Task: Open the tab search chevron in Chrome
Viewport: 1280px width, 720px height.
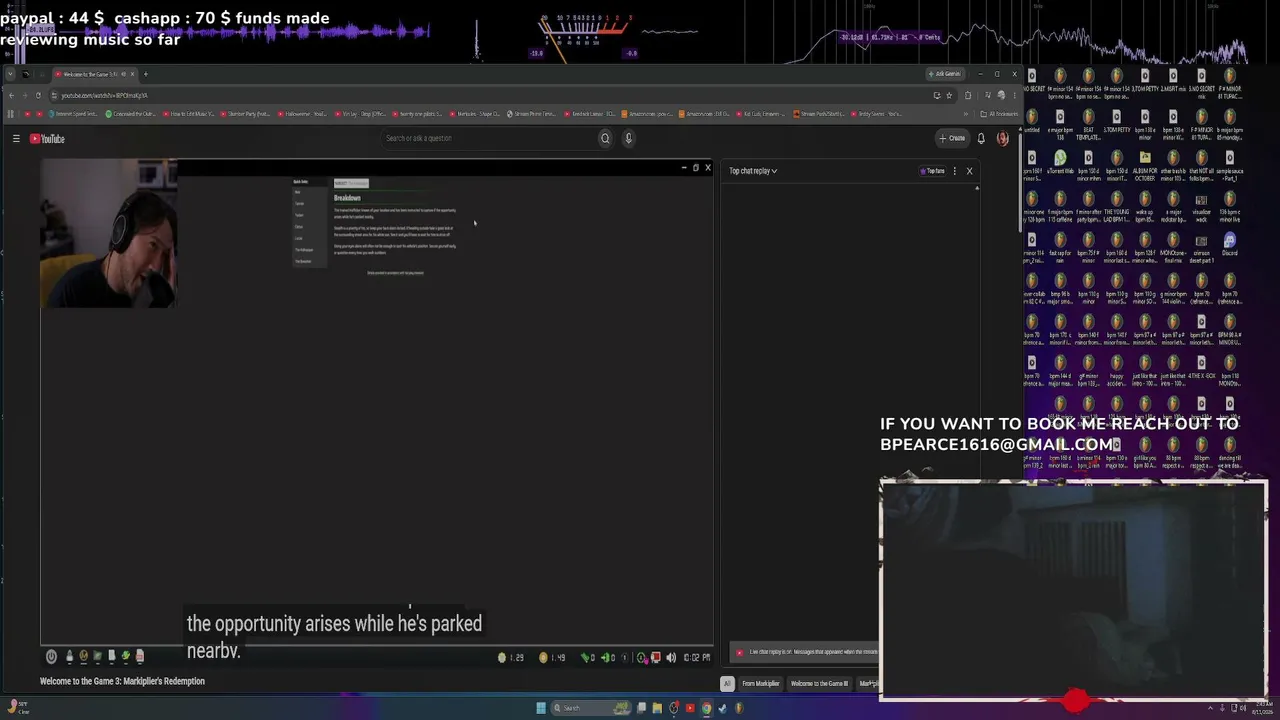Action: click(10, 74)
